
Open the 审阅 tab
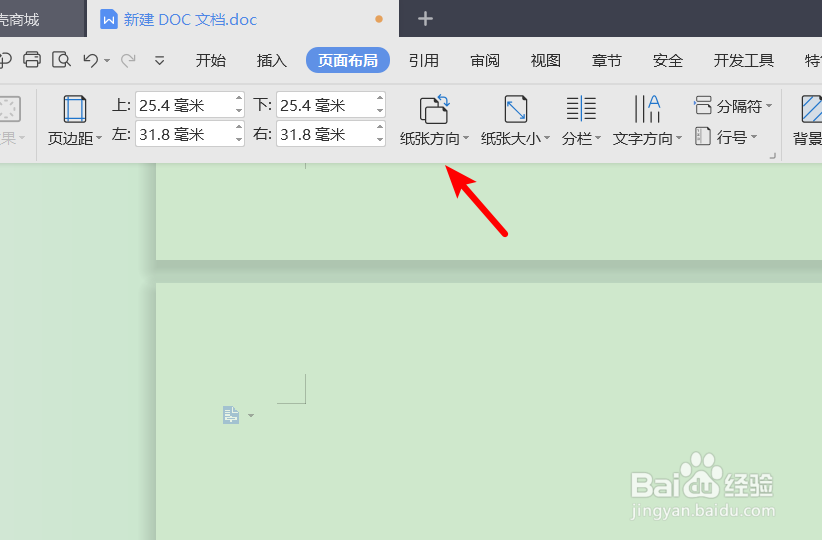(x=485, y=61)
